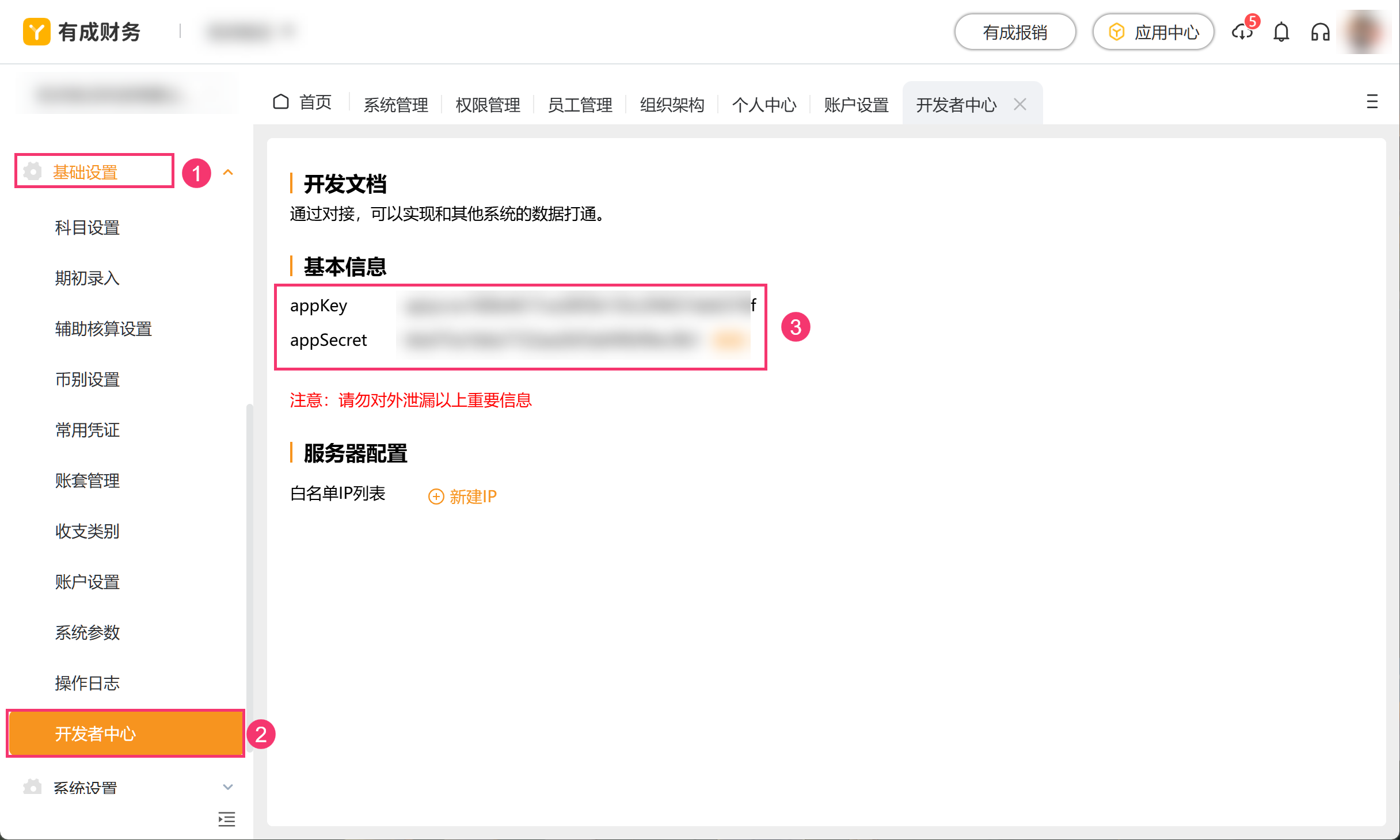Open customer support headset icon
This screenshot has width=1400, height=840.
coord(1320,32)
